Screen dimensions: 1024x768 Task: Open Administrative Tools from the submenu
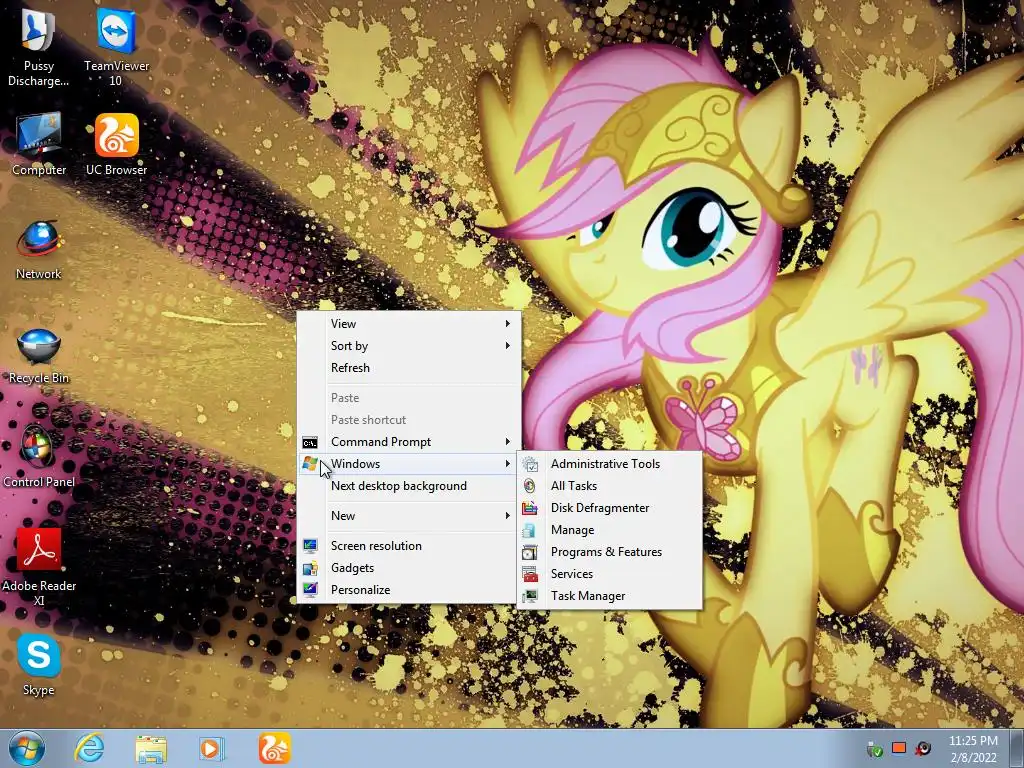609,464
